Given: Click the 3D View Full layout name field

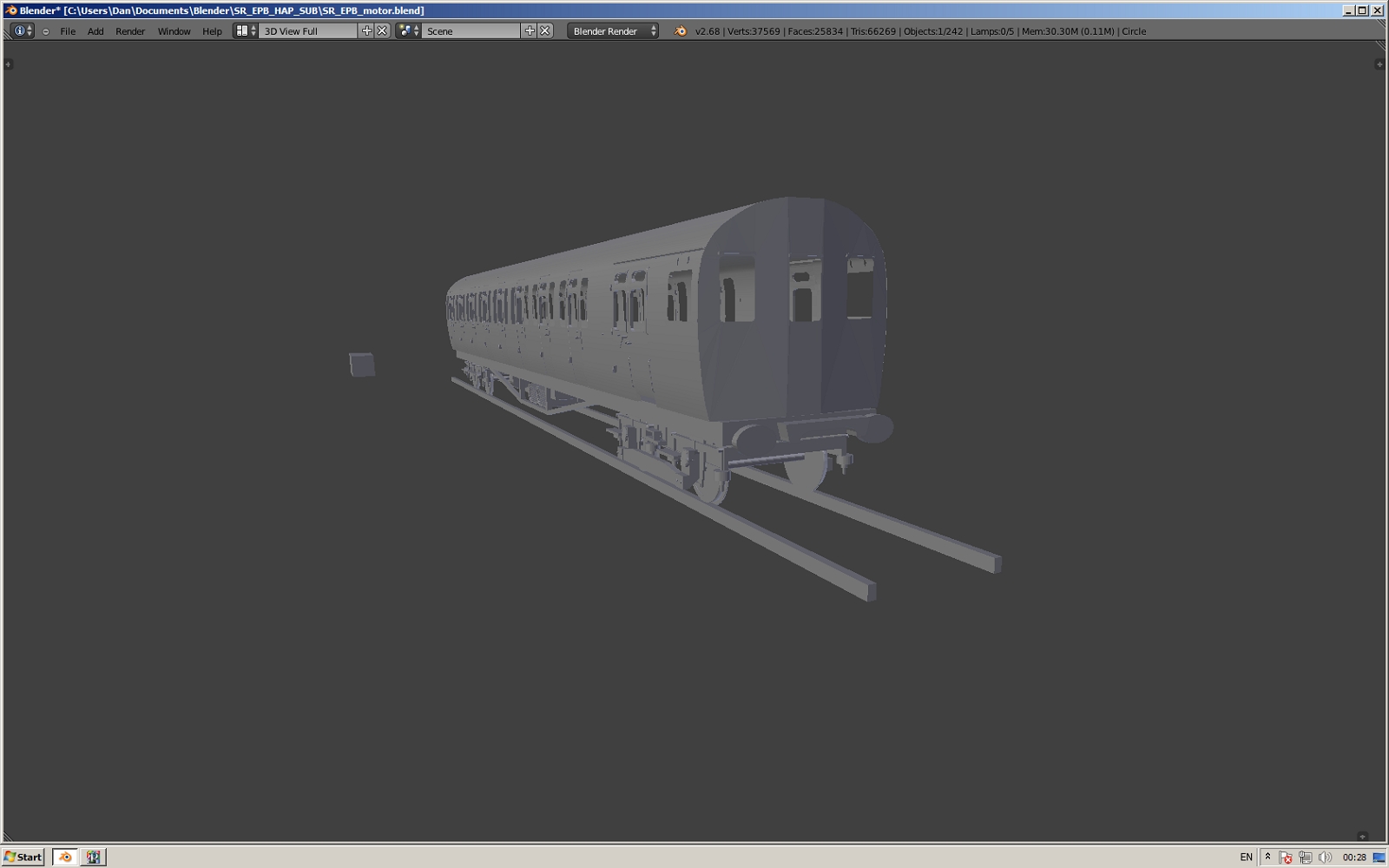Looking at the screenshot, I should [308, 31].
